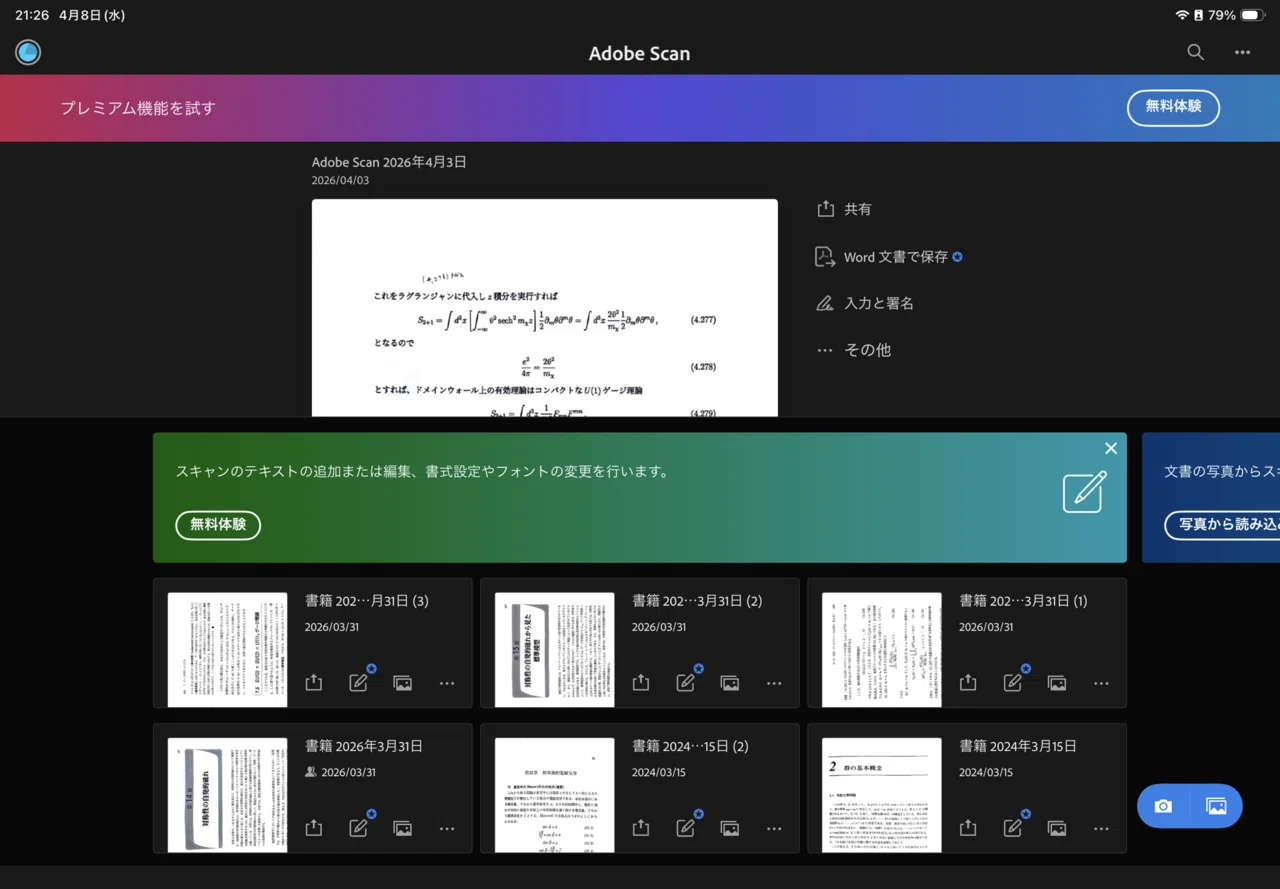Edit text of 書籍 202…3月31日 (1)
1280x889 pixels.
pyautogui.click(x=1013, y=682)
